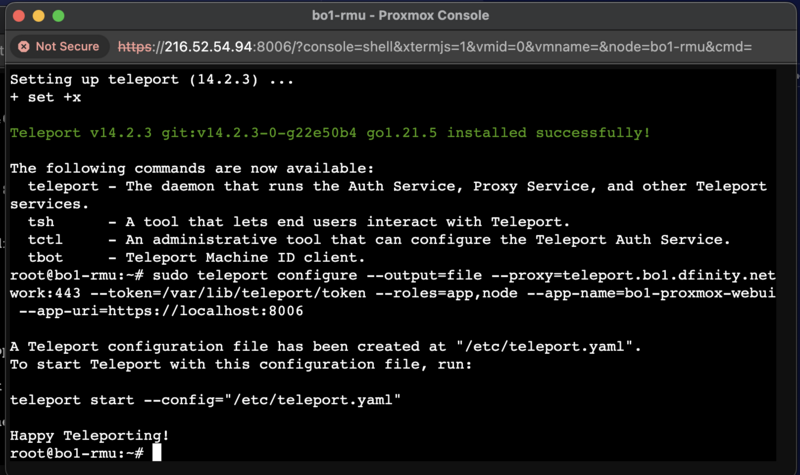Click the crossed-out https in address bar

[135, 47]
